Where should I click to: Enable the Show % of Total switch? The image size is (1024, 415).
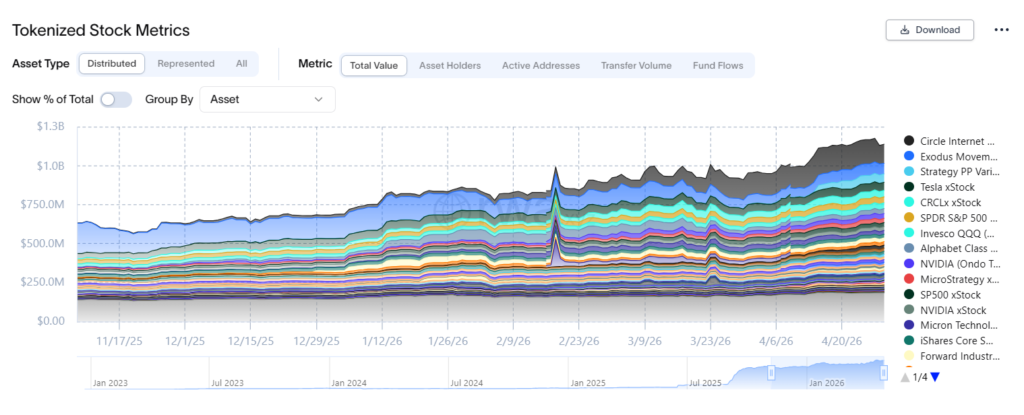click(x=116, y=99)
